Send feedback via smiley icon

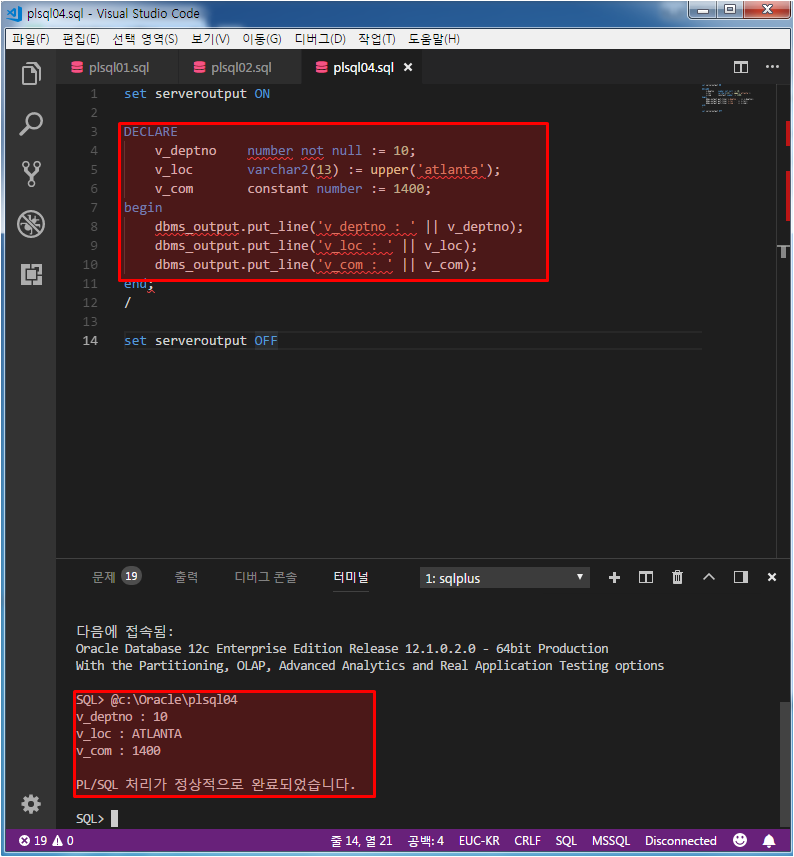point(740,840)
